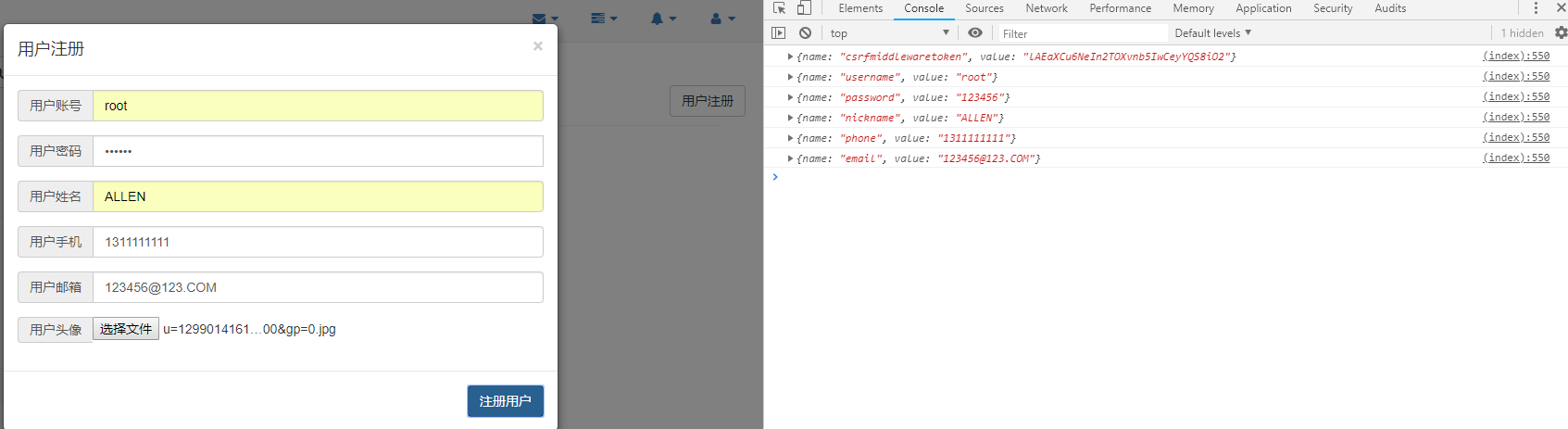Focus the 用户手机 phone field
Viewport: 1568px width, 429px height.
[x=318, y=242]
